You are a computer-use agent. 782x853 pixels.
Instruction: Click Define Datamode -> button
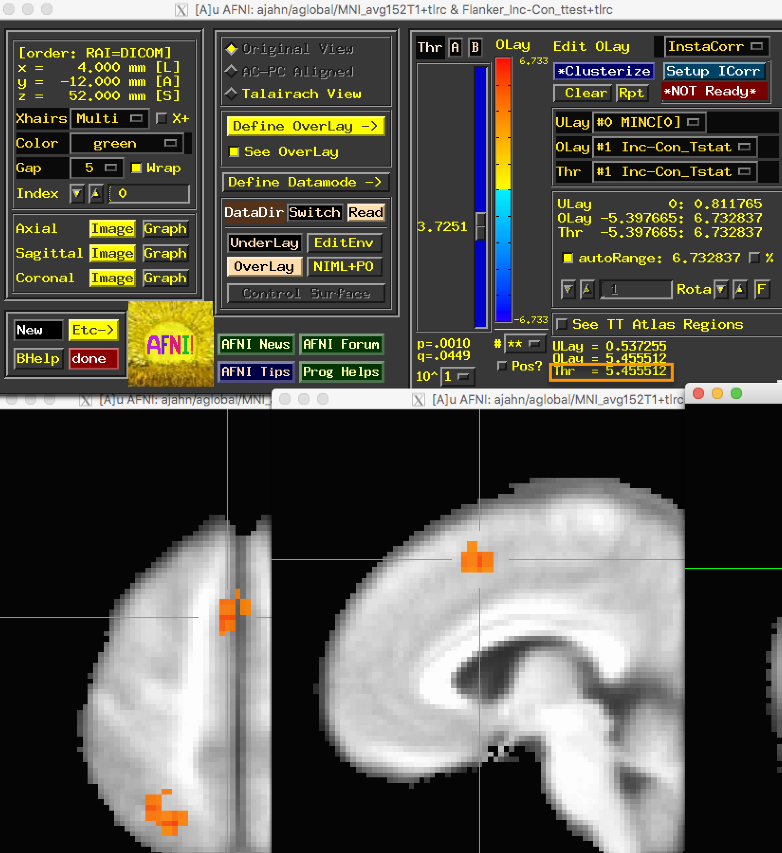click(305, 182)
